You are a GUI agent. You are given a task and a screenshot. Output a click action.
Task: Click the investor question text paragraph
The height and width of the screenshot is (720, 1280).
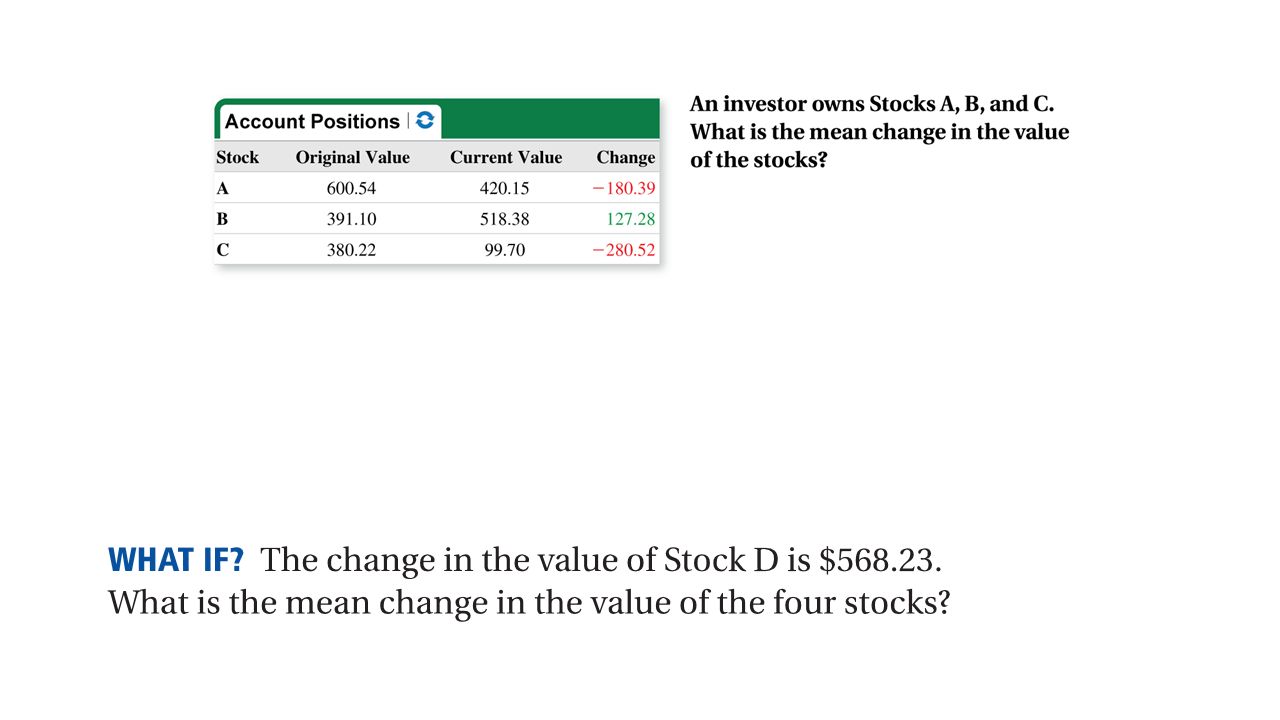click(x=880, y=132)
